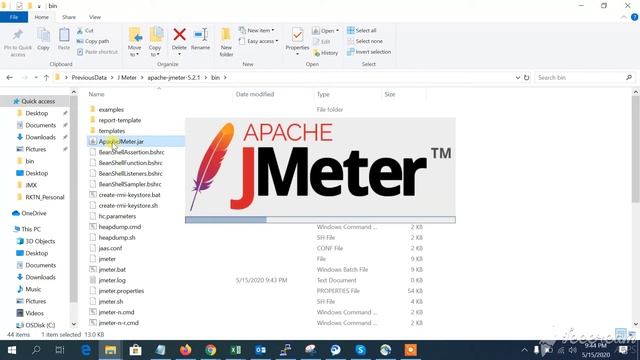Open Microsoft Store from taskbar
This screenshot has width=640, height=360.
136,350
